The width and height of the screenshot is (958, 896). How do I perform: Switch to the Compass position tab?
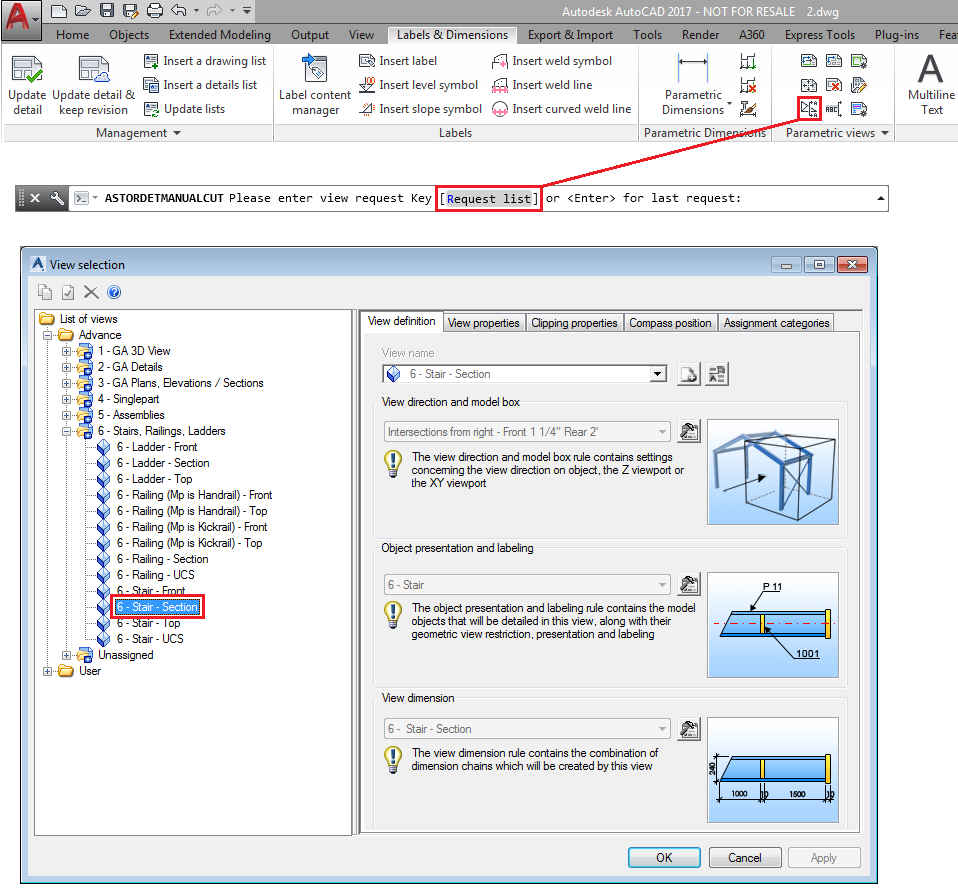pos(670,323)
